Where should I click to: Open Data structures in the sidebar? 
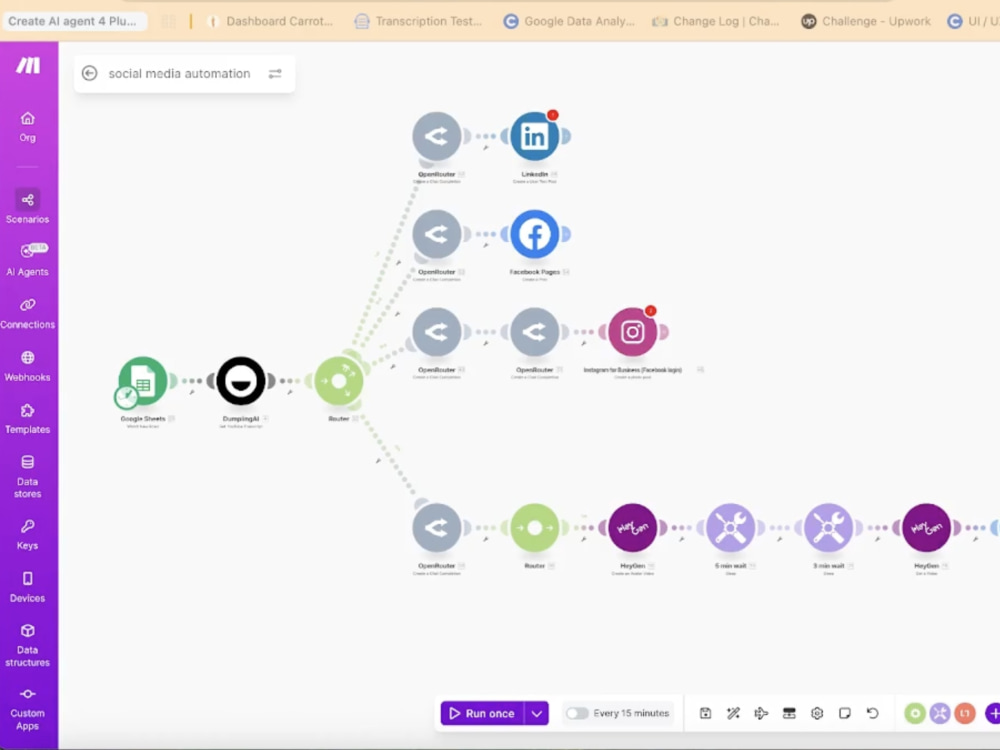(x=27, y=645)
